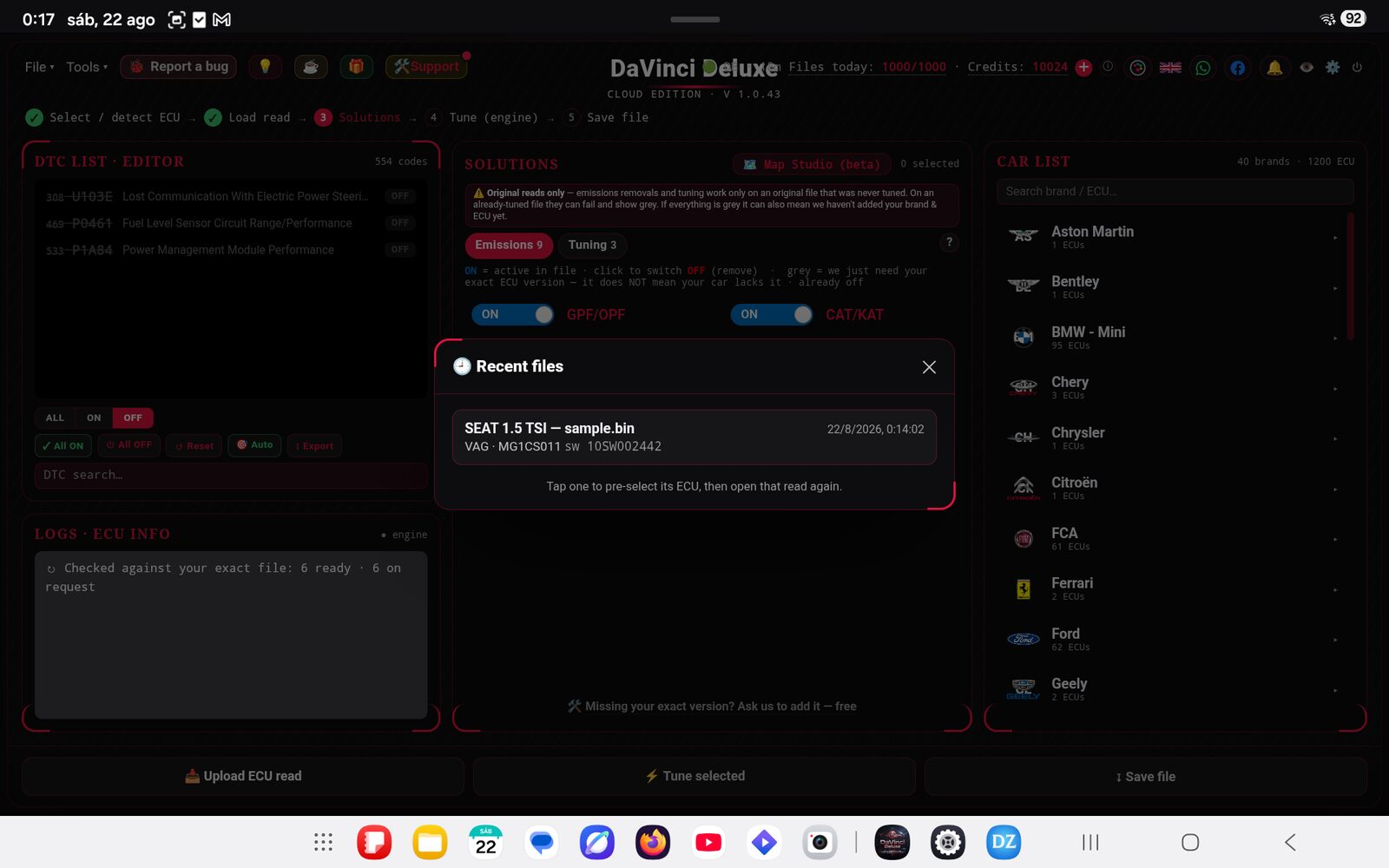The image size is (1389, 868).
Task: Open the File menu
Action: (39, 67)
